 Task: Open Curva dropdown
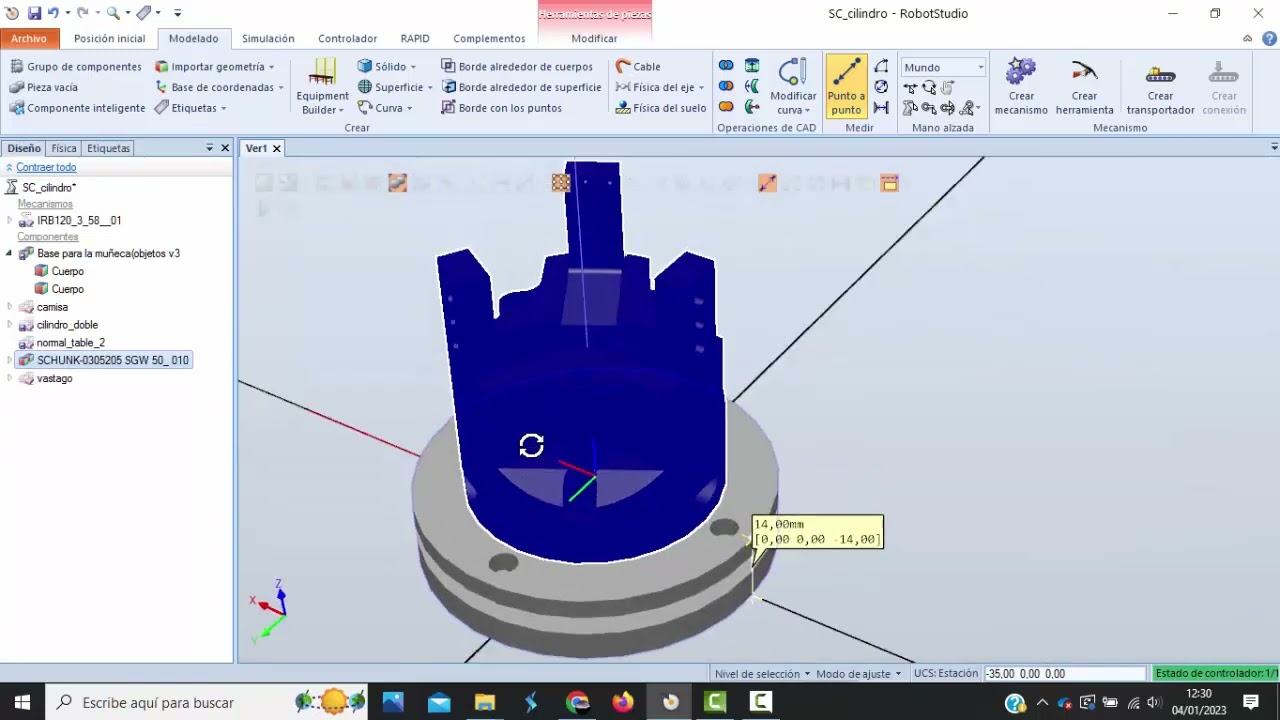click(385, 108)
